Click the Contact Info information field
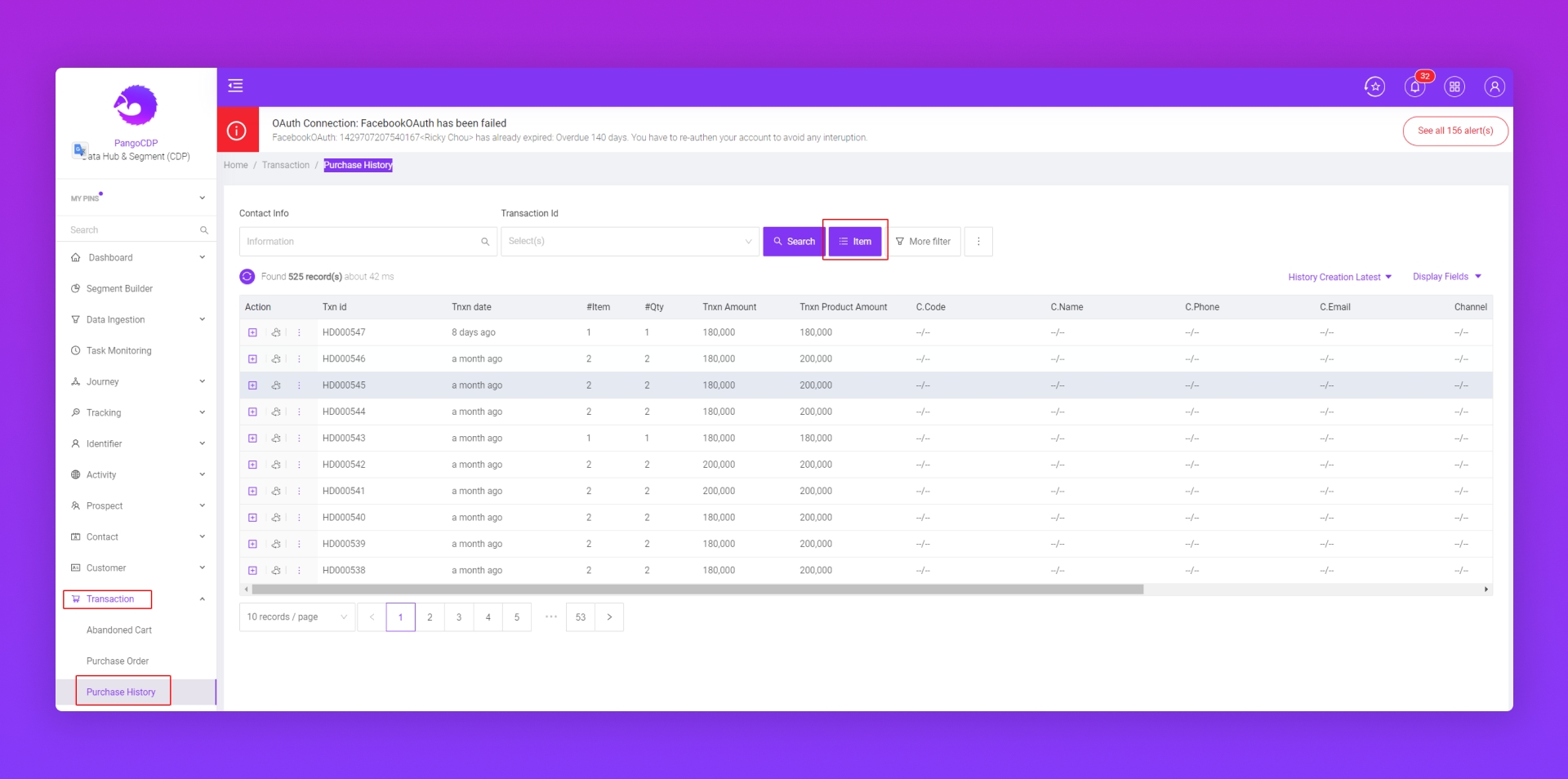Screen dimensions: 1568x779 click(359, 242)
